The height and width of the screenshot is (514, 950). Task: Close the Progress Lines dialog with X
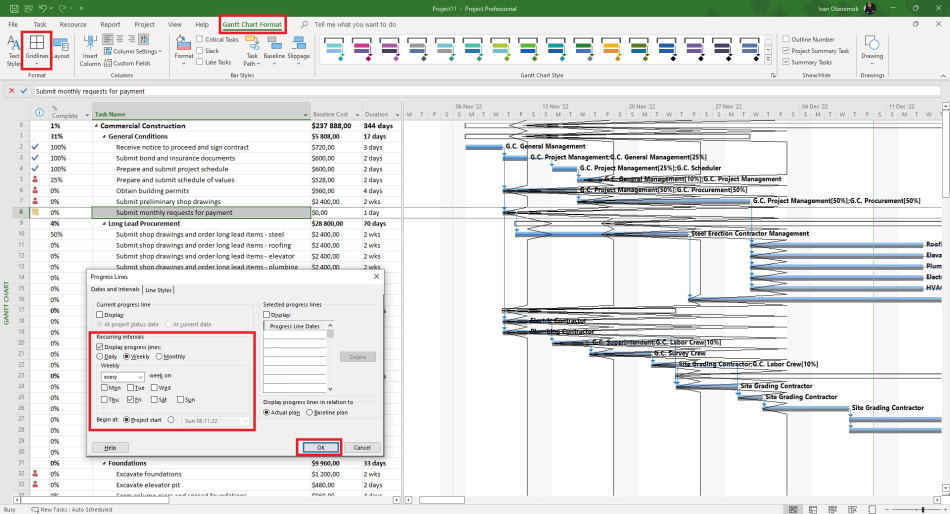(376, 276)
